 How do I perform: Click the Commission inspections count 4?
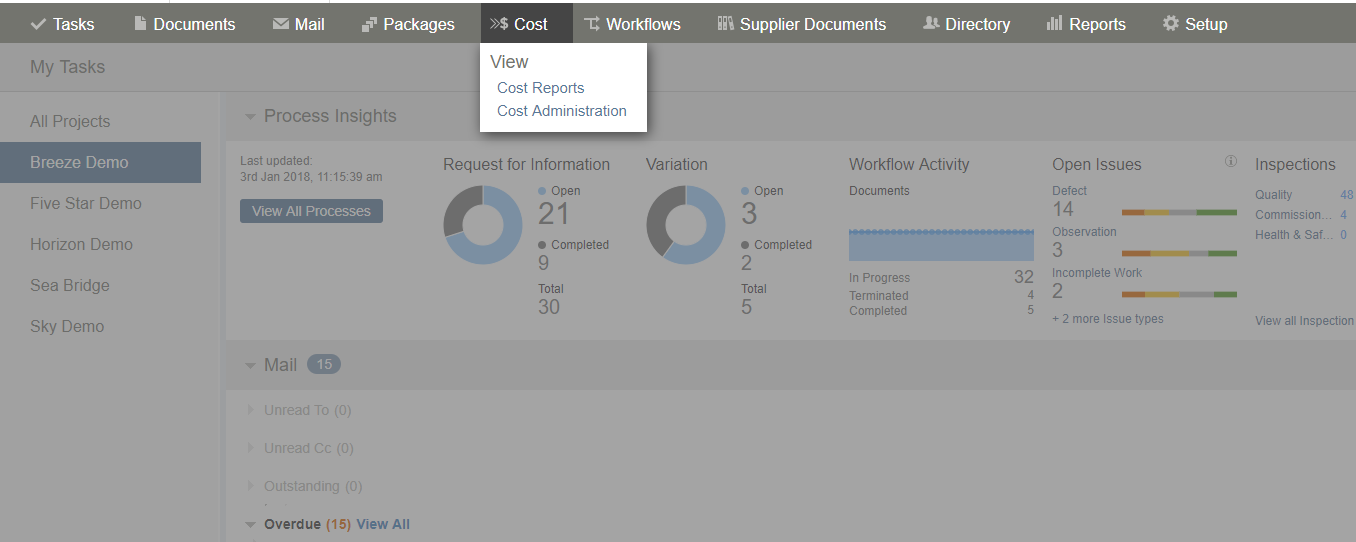point(1343,215)
